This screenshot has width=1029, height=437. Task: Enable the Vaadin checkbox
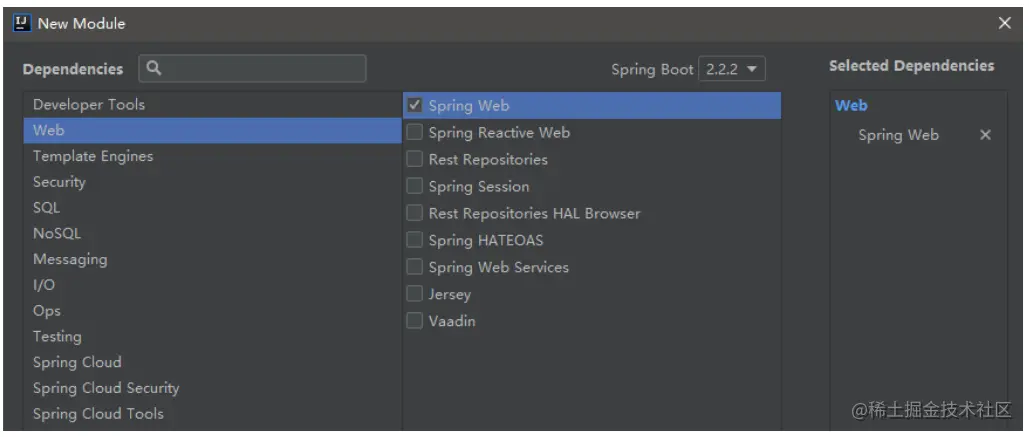coord(414,320)
